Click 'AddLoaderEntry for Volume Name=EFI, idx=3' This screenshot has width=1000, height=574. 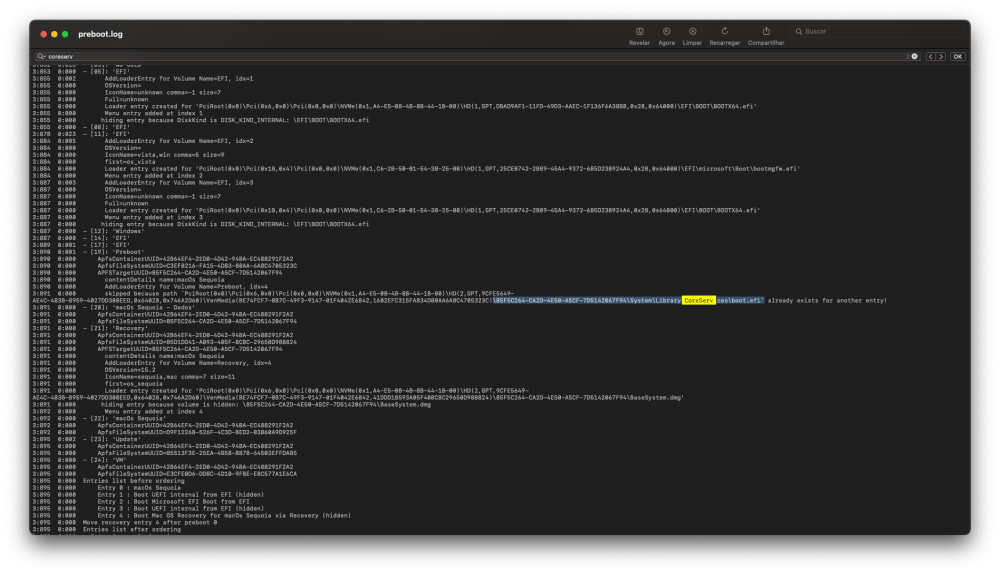coord(179,182)
